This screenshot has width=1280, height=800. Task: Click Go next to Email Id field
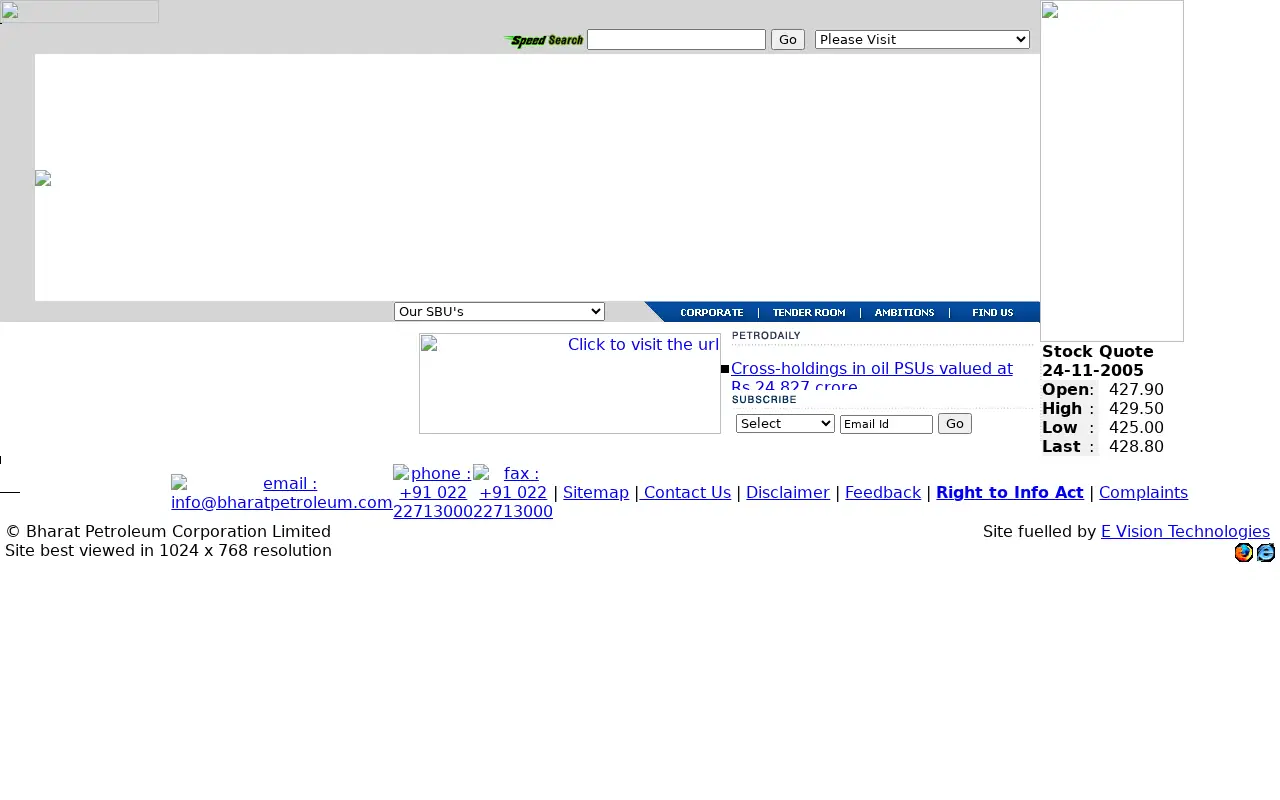[955, 424]
